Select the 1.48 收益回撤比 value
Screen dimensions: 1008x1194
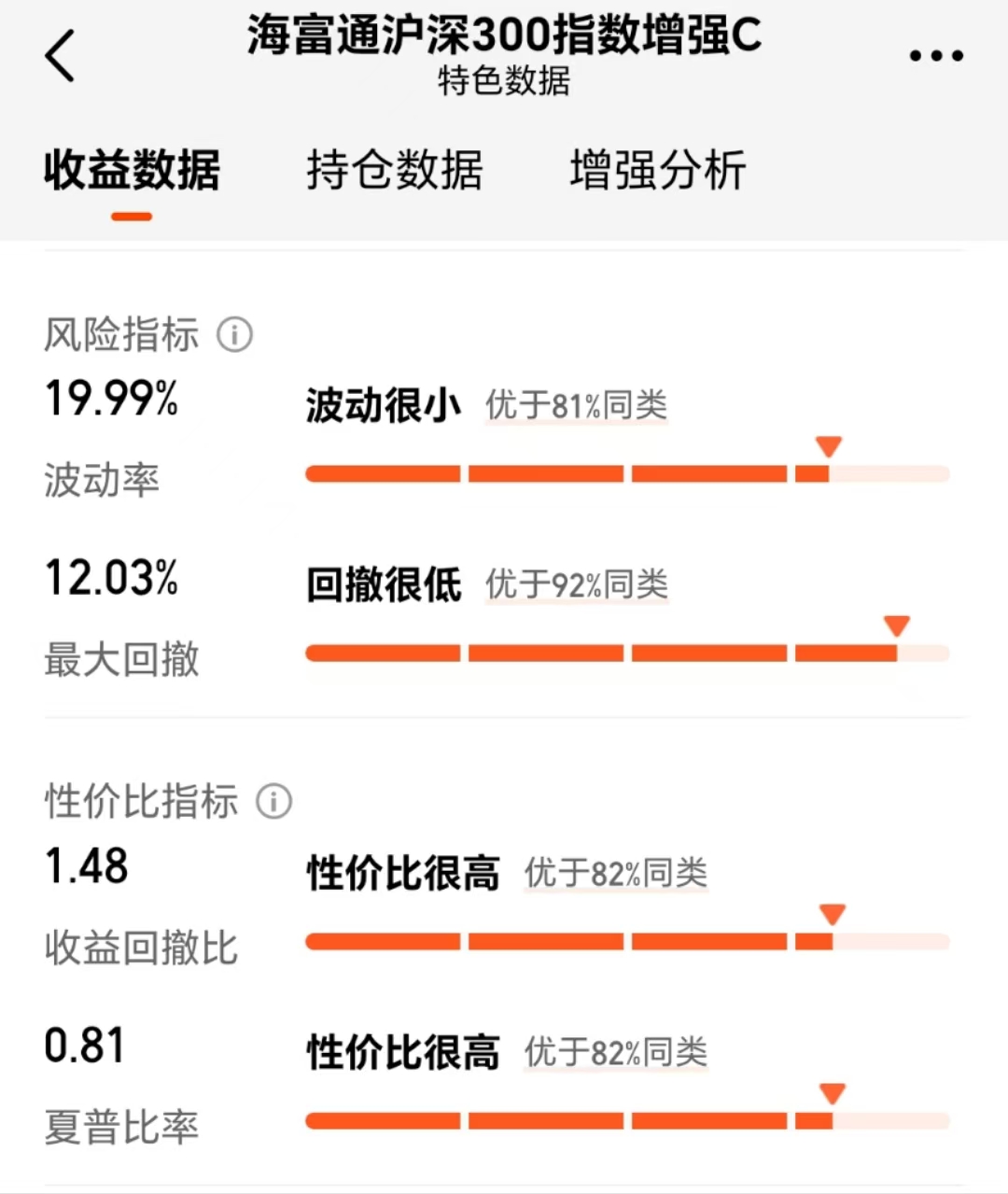[x=86, y=866]
